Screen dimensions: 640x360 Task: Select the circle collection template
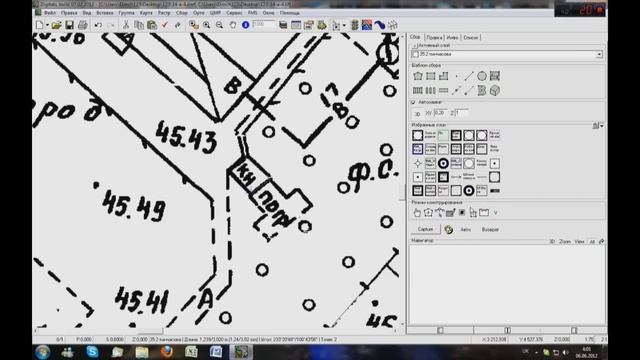[x=482, y=76]
